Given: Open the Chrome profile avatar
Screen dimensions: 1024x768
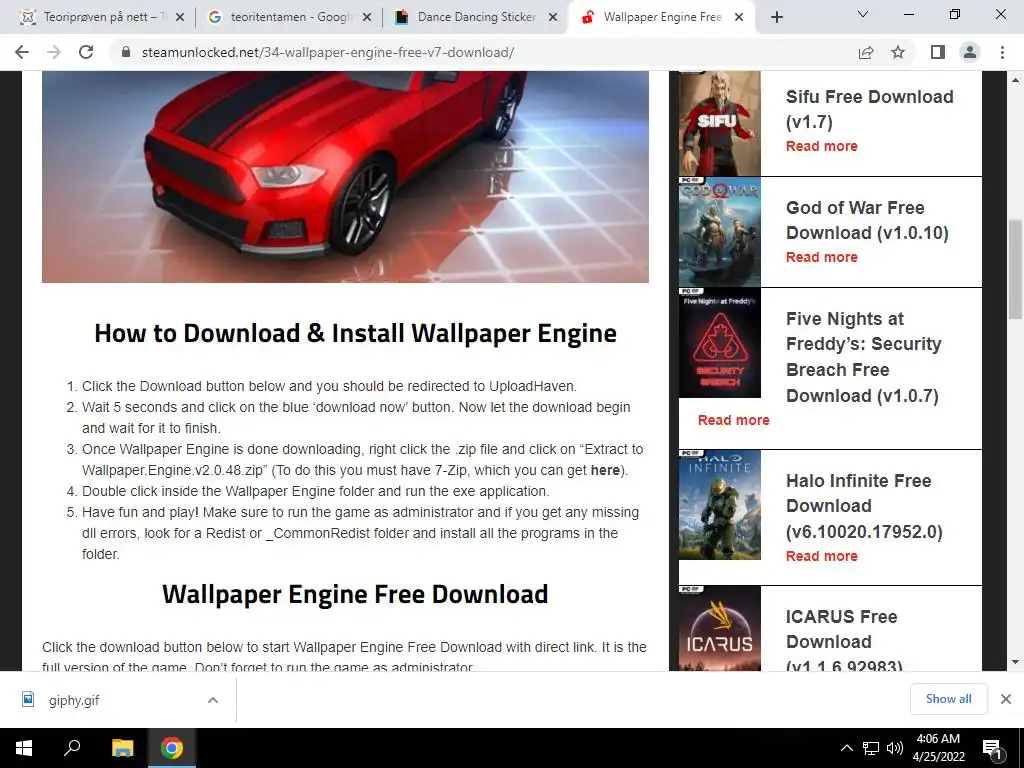Looking at the screenshot, I should 970,52.
